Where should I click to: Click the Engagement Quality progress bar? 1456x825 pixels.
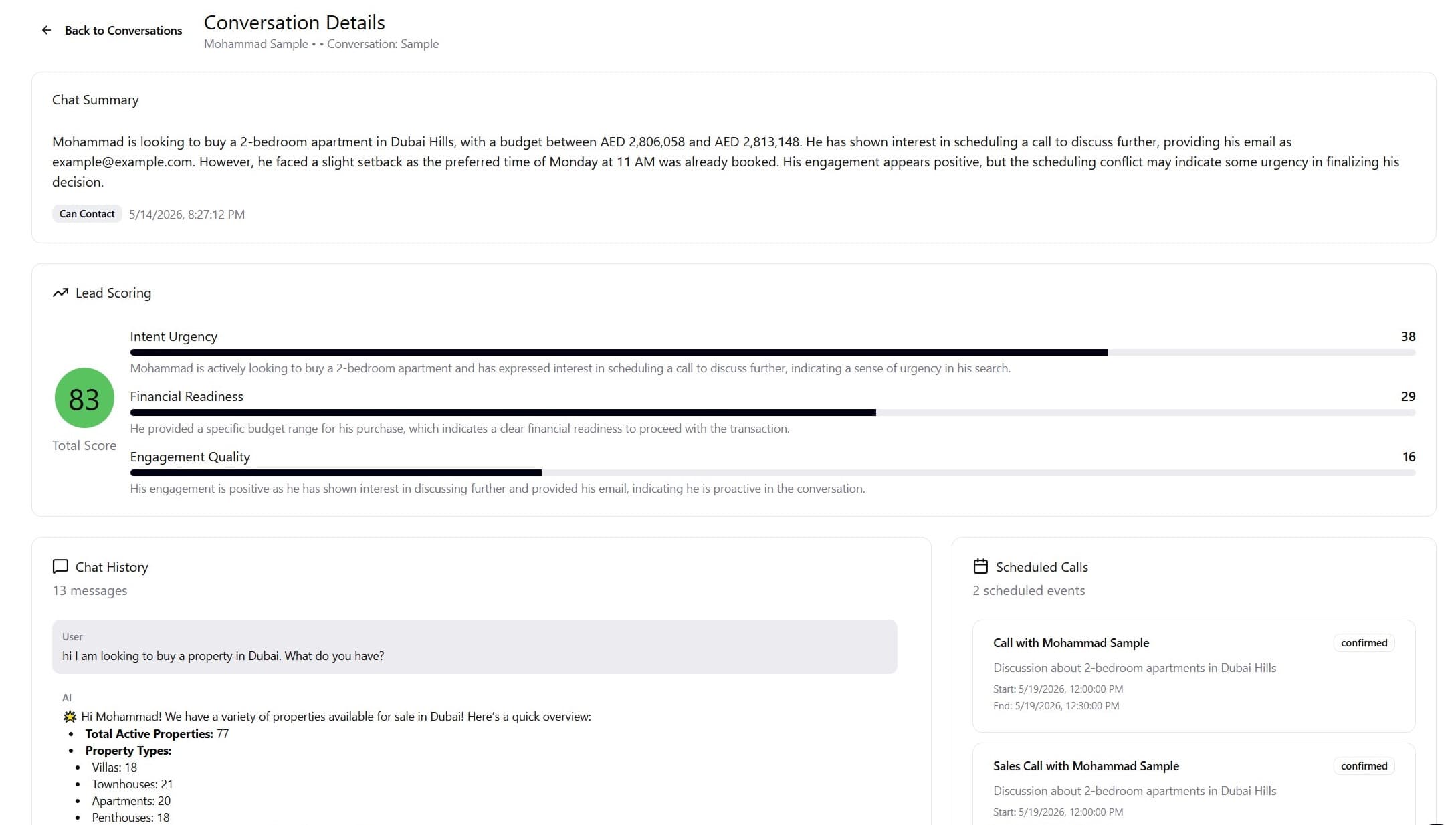coord(772,473)
